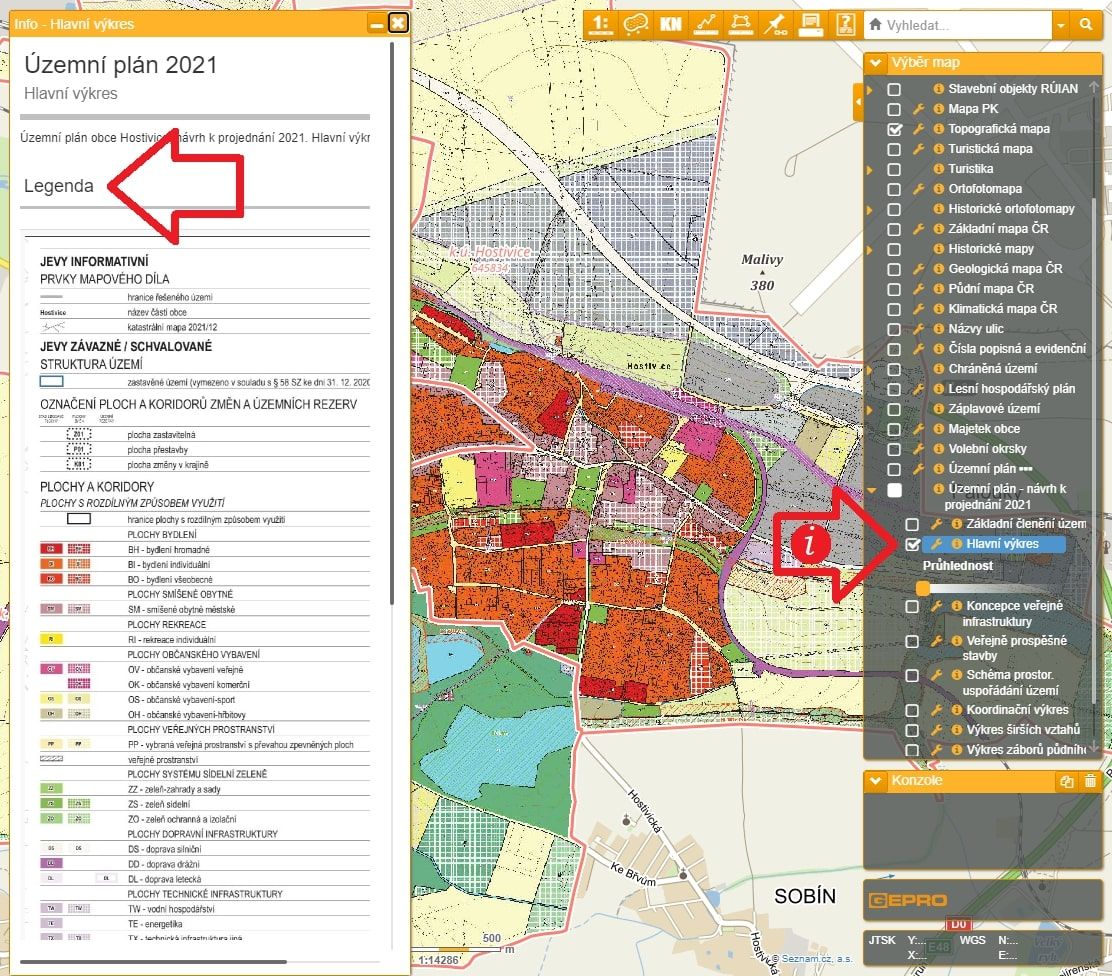
Task: Clear console with trash icon
Action: 1090,781
